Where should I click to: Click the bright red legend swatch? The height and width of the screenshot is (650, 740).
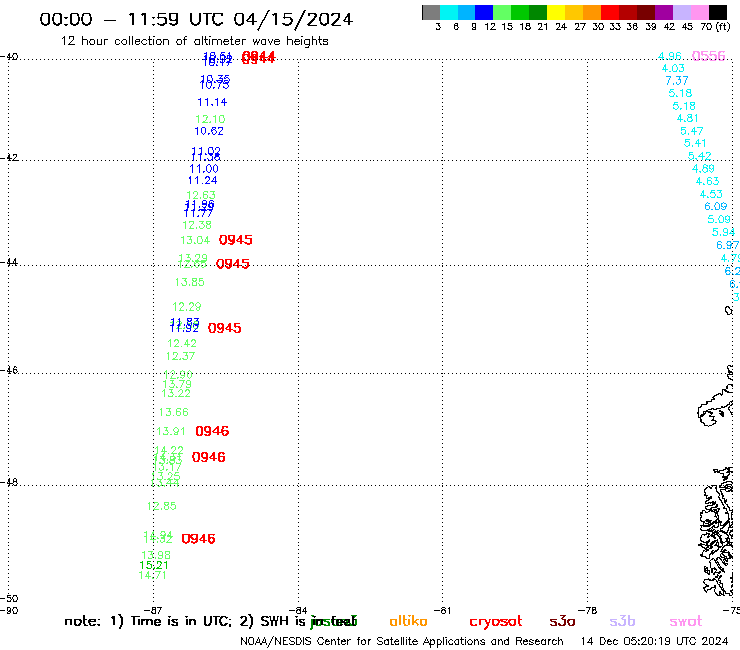click(x=609, y=12)
